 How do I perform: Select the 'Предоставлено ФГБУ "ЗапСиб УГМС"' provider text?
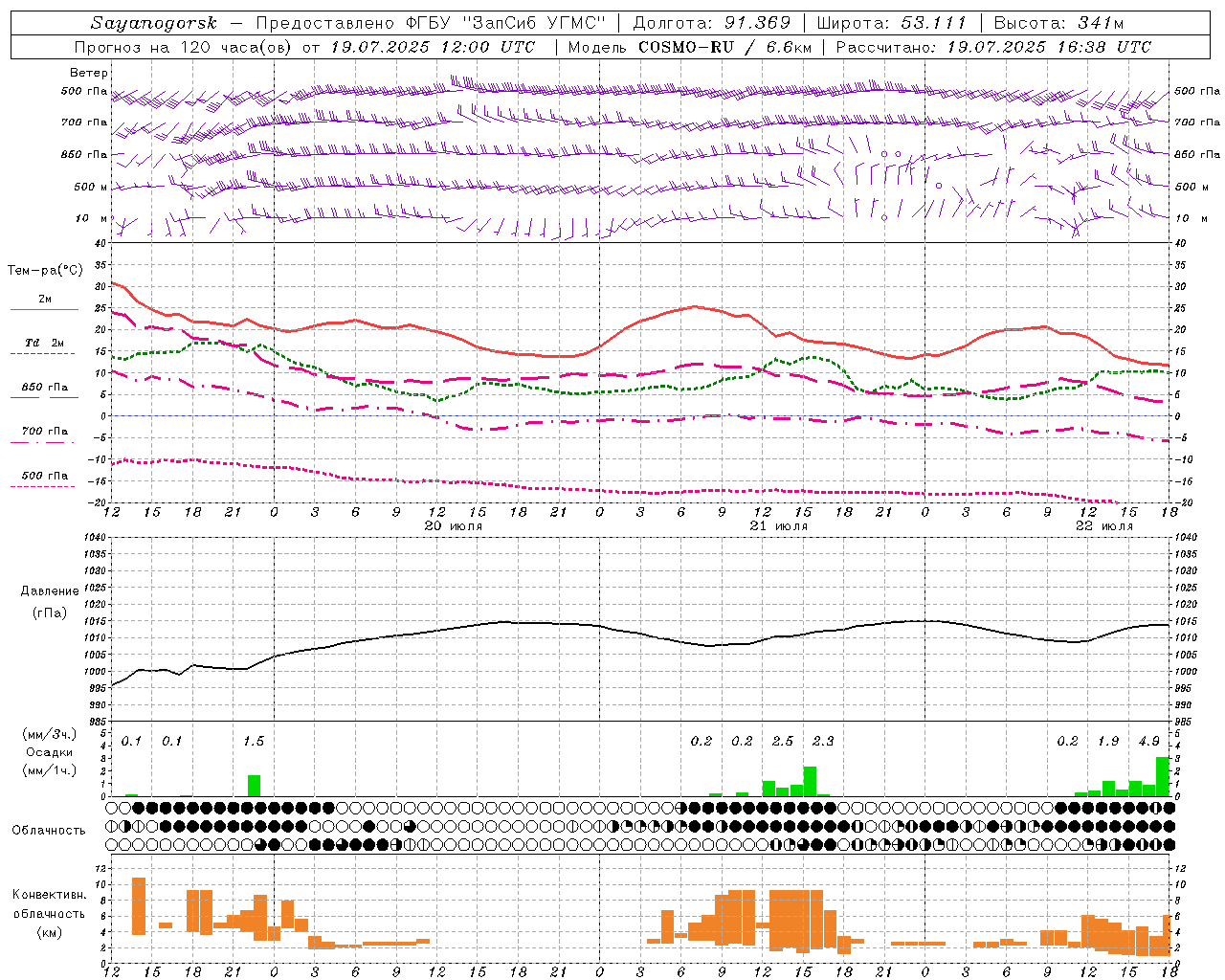click(x=433, y=23)
